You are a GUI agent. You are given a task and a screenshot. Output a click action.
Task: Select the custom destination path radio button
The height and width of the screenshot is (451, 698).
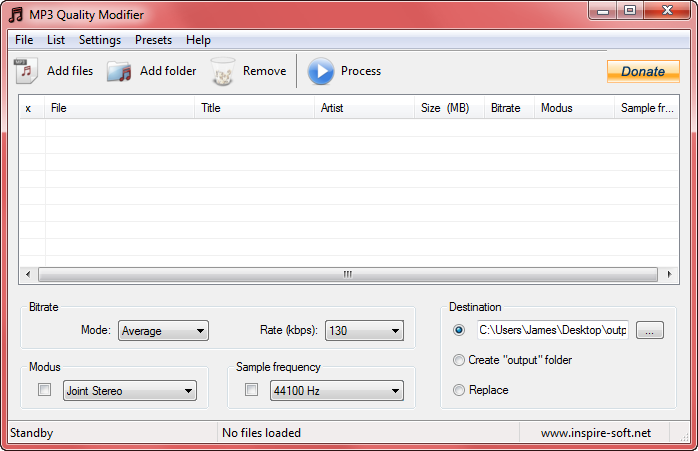(459, 330)
